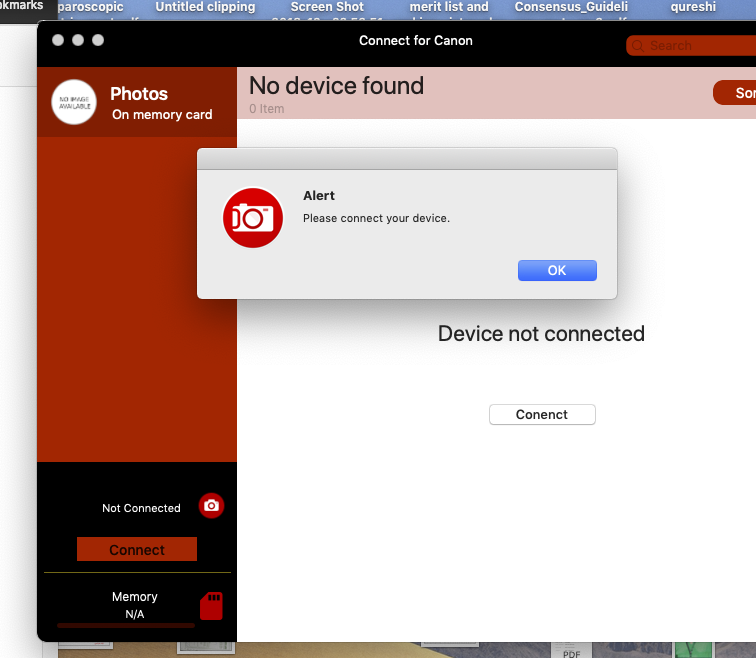Click the round camera icon beside Not Connected
The height and width of the screenshot is (658, 756).
(211, 506)
